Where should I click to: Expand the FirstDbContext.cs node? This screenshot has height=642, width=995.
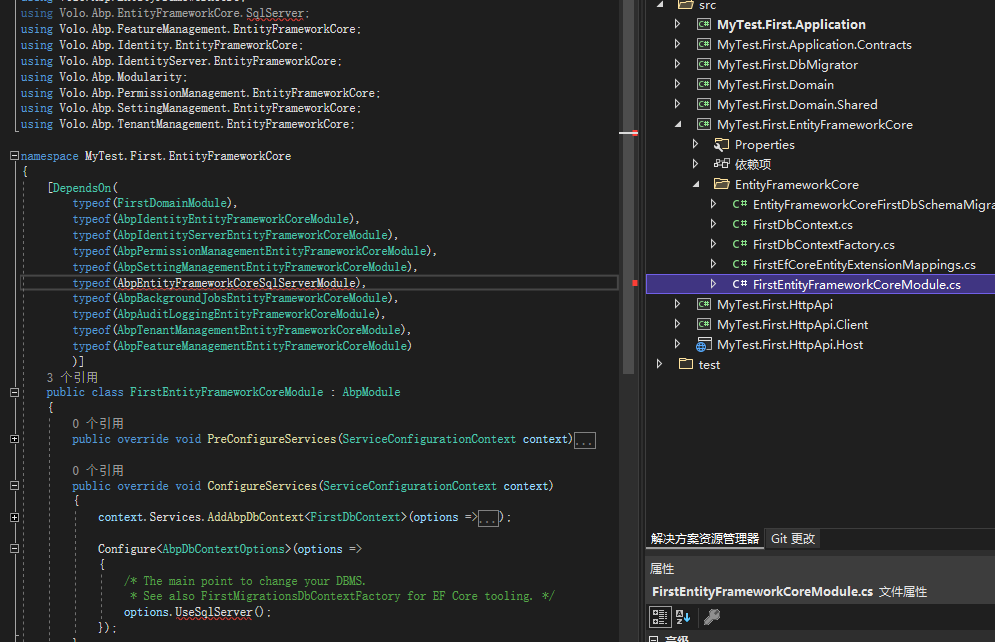713,224
